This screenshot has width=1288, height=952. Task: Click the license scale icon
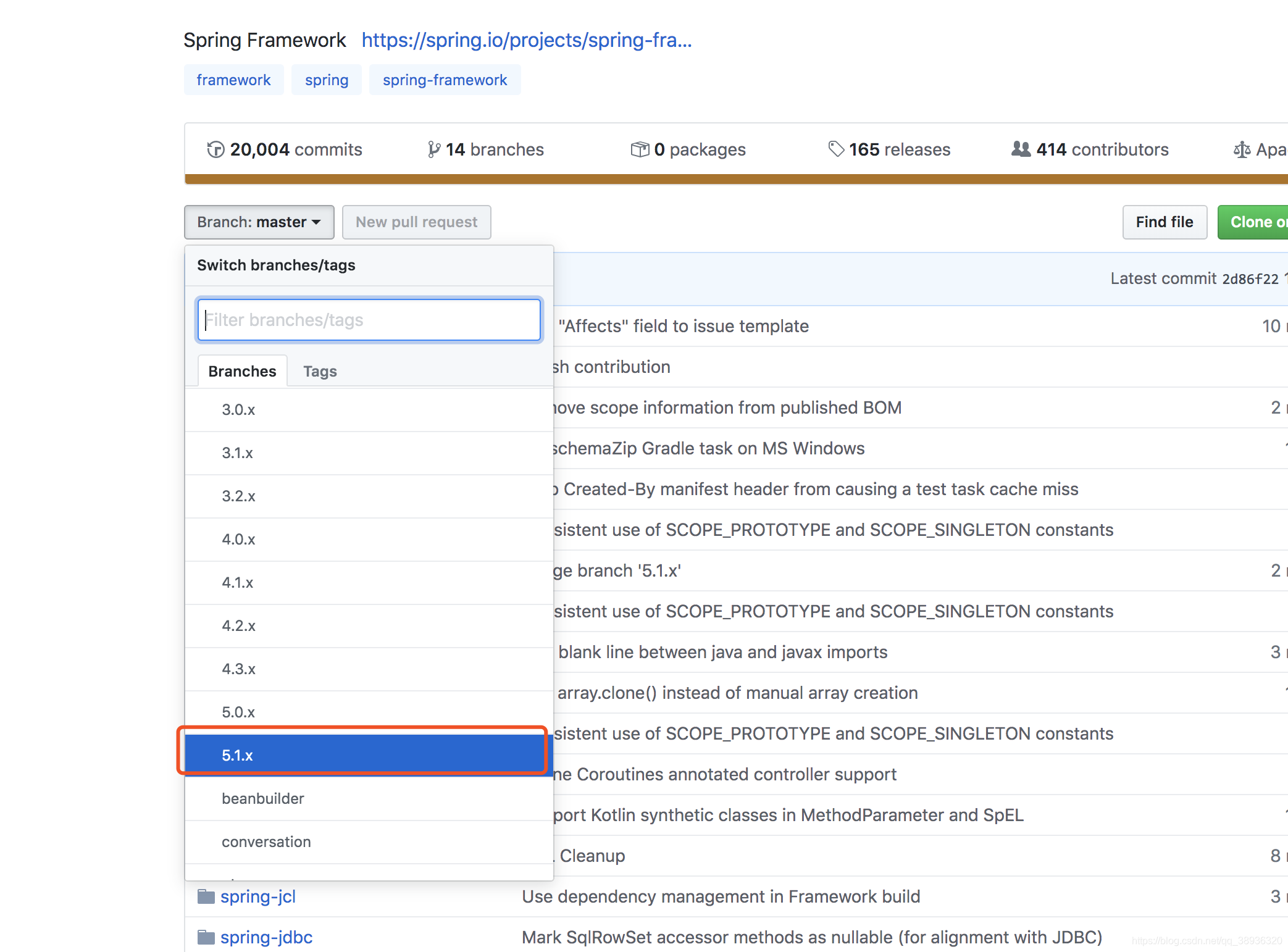click(x=1242, y=149)
